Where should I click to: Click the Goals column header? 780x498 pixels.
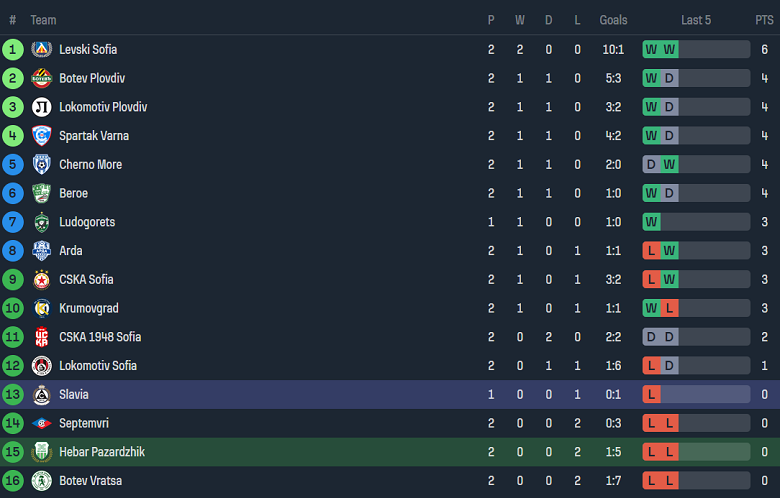pyautogui.click(x=613, y=20)
